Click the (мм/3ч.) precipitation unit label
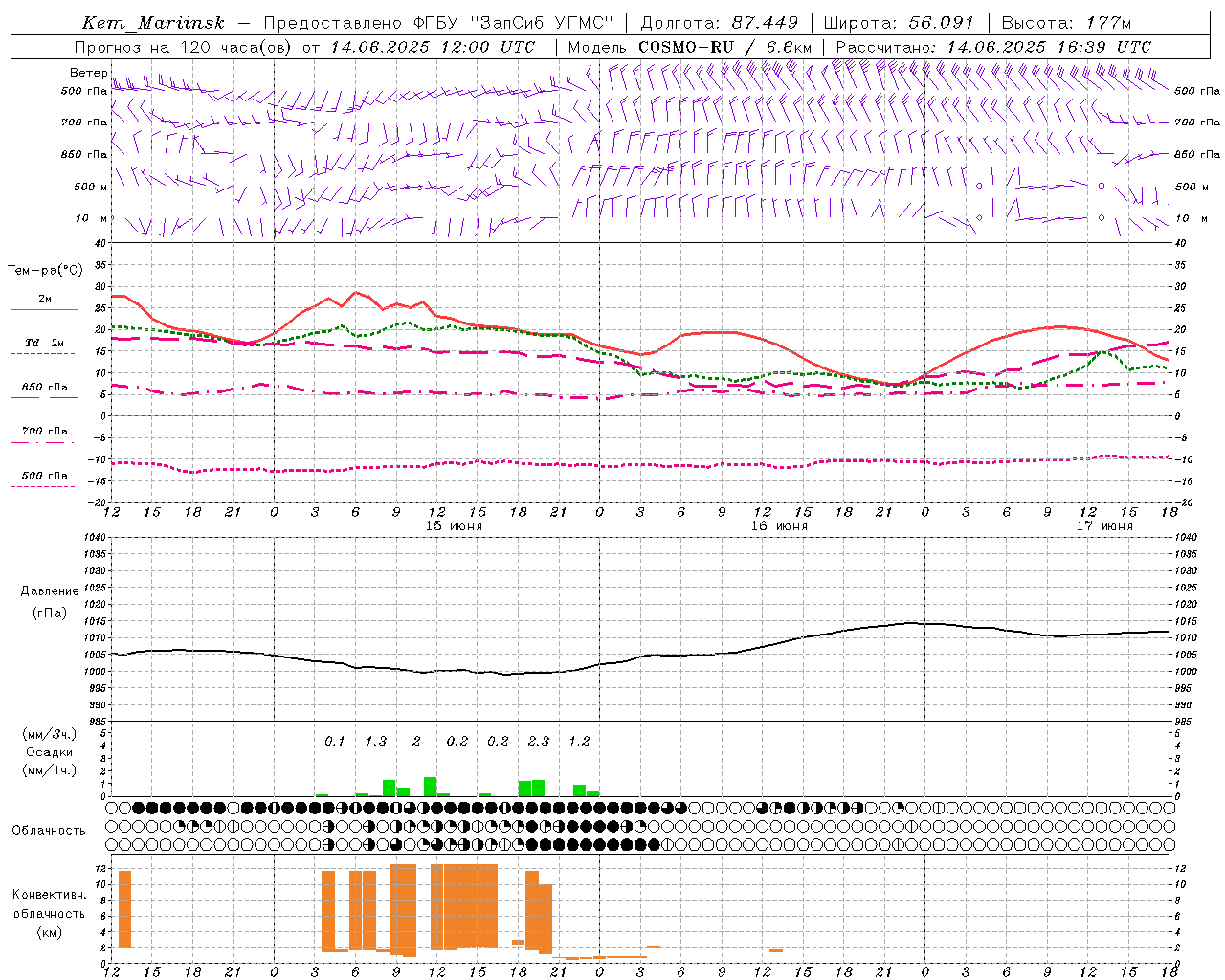Viewport: 1225px width, 980px height. click(x=50, y=734)
